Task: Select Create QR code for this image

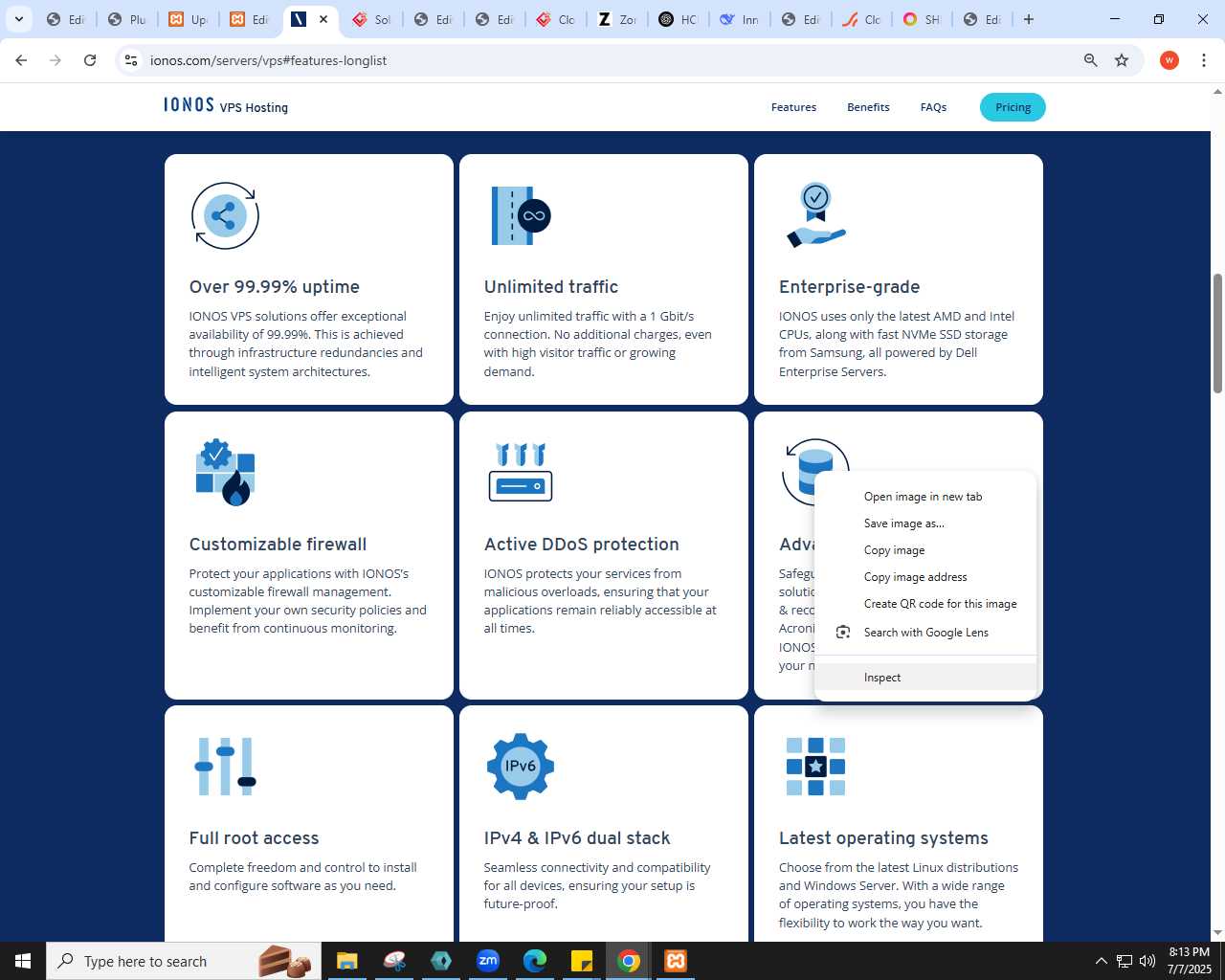Action: tap(925, 604)
